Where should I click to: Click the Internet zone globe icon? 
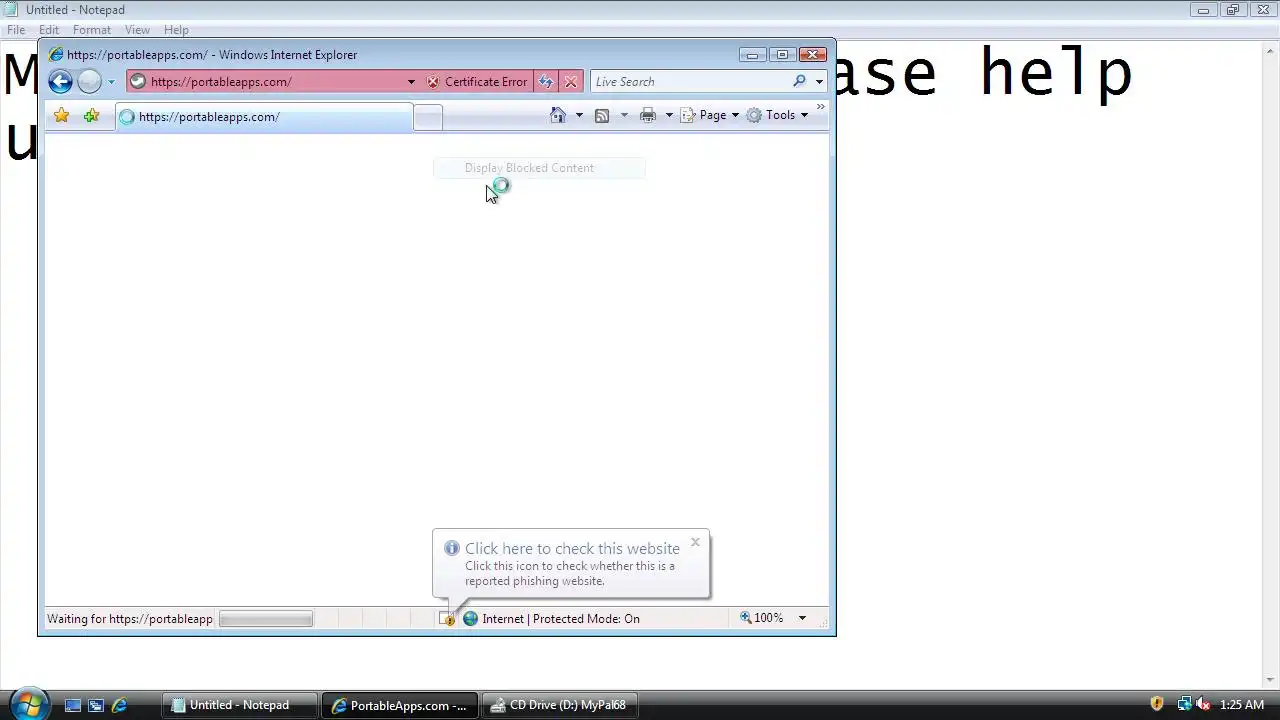[470, 619]
